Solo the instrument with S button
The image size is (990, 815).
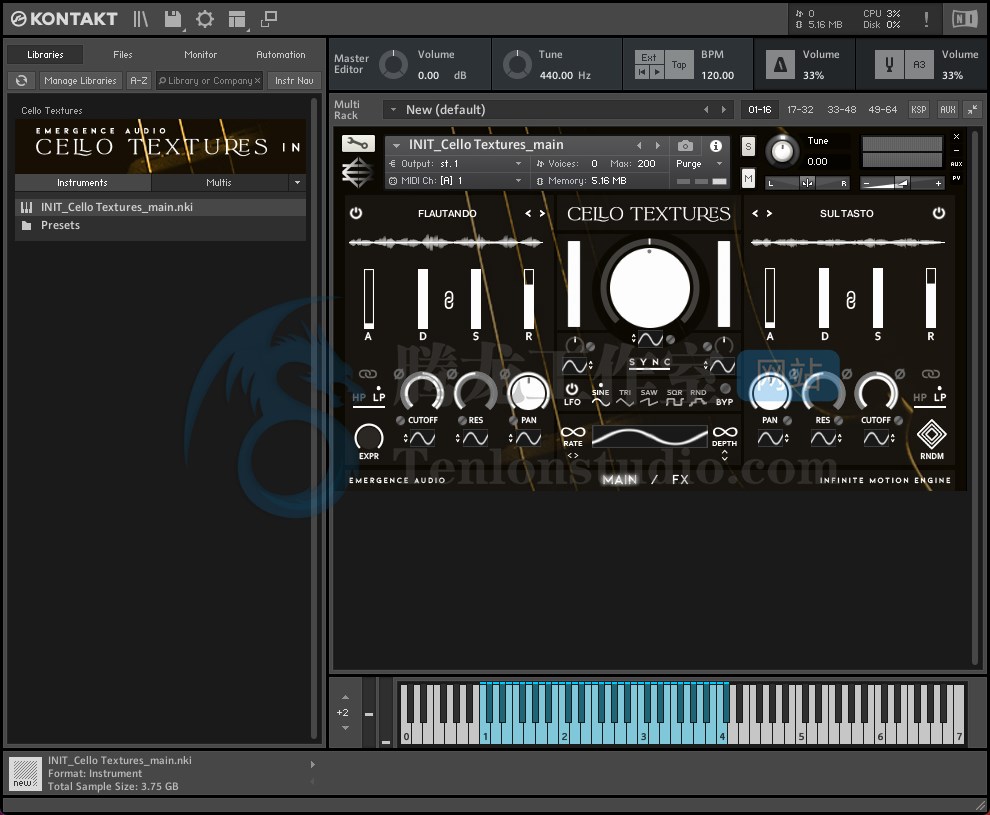(748, 146)
